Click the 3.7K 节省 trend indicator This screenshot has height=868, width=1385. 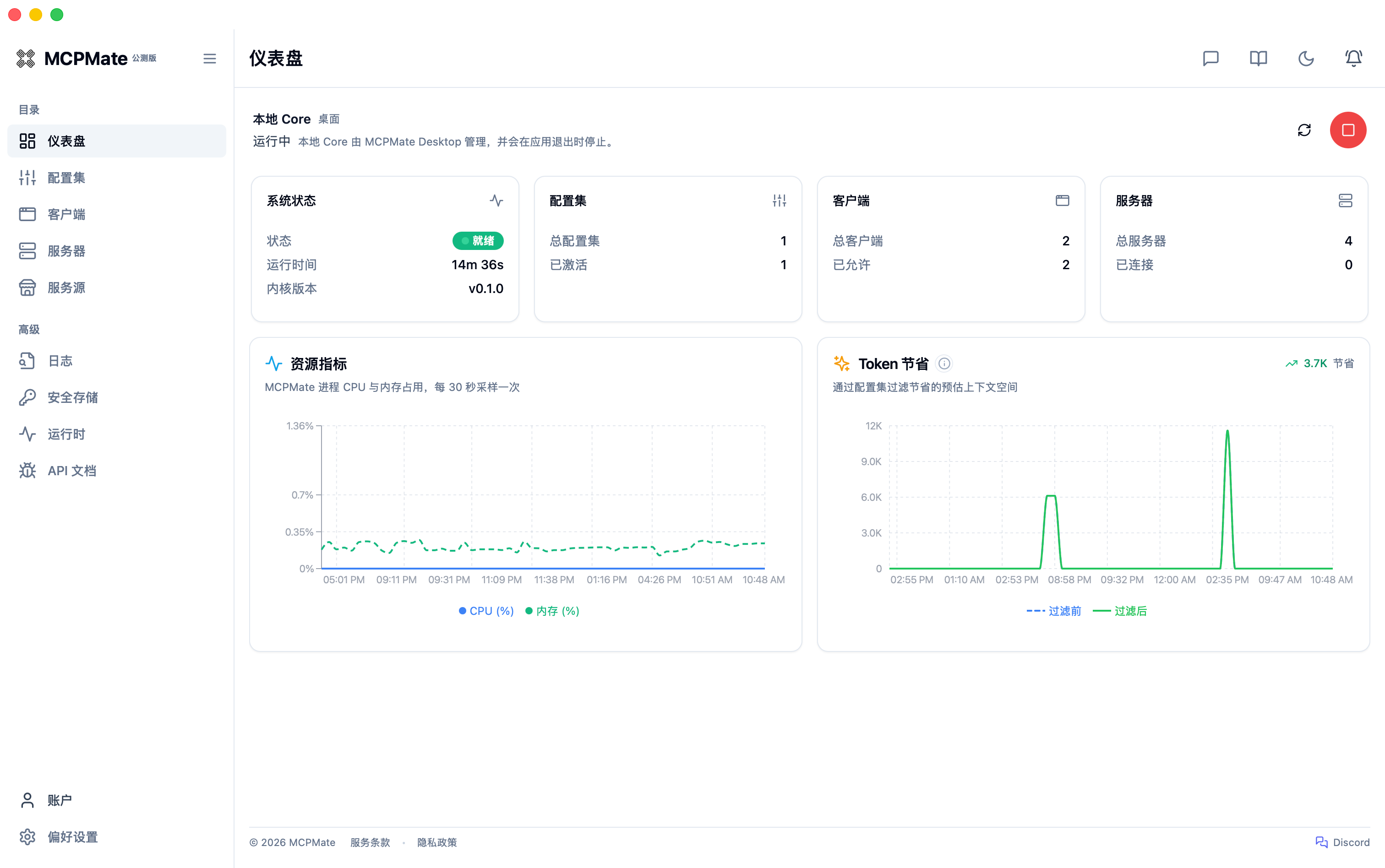tap(1319, 363)
